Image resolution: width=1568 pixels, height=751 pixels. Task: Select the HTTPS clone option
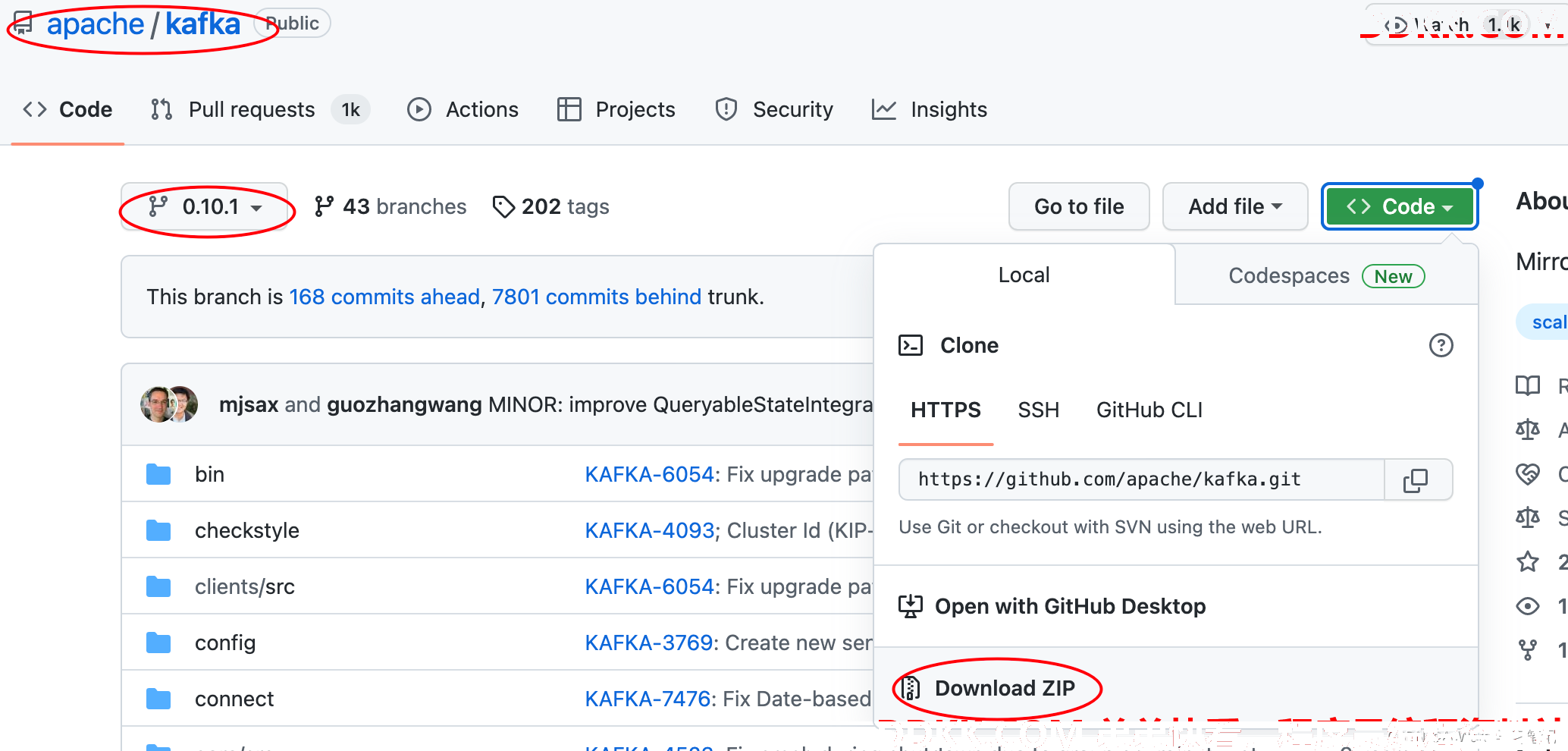tap(946, 410)
